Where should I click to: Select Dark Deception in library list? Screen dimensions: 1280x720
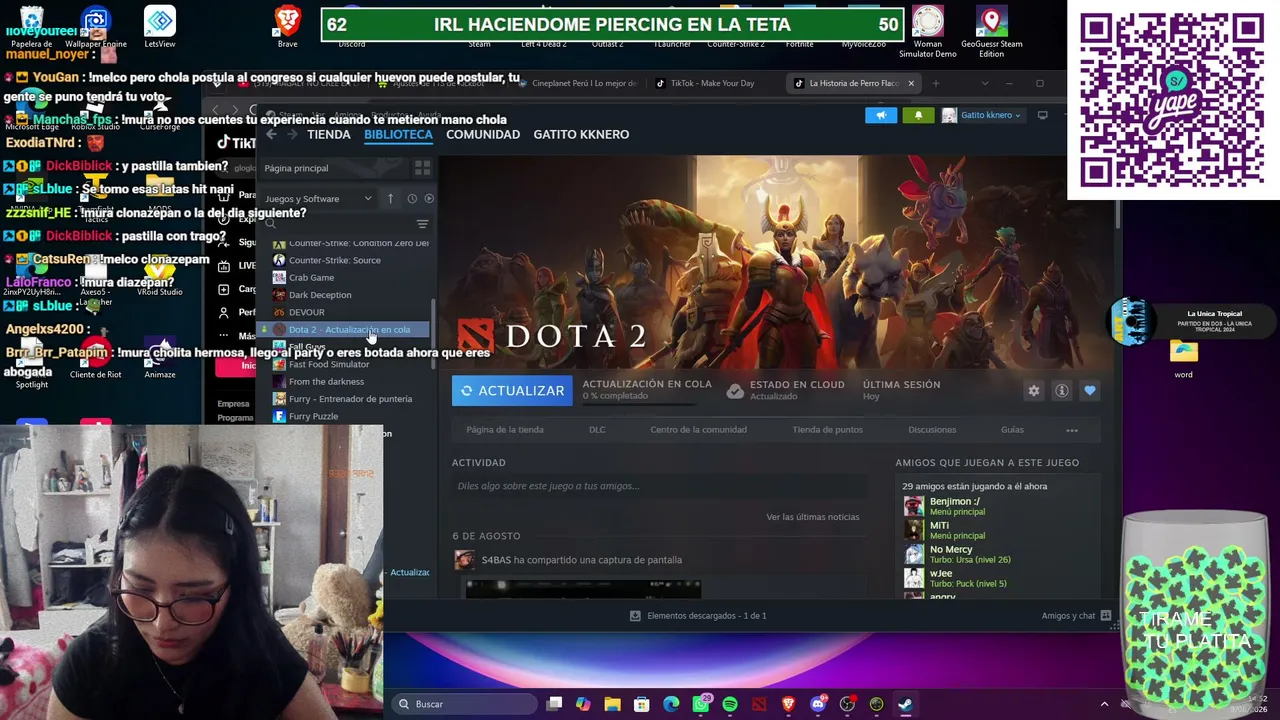319,295
